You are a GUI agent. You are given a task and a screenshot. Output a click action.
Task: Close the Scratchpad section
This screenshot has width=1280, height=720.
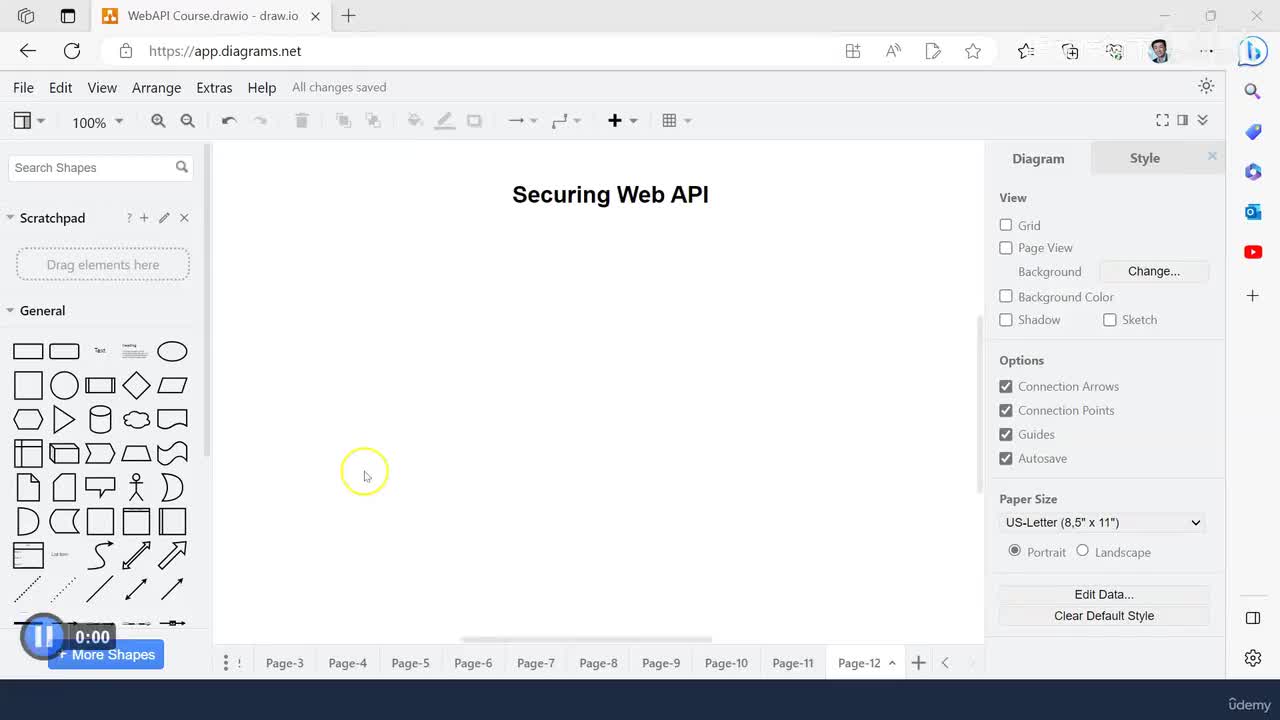coord(184,218)
